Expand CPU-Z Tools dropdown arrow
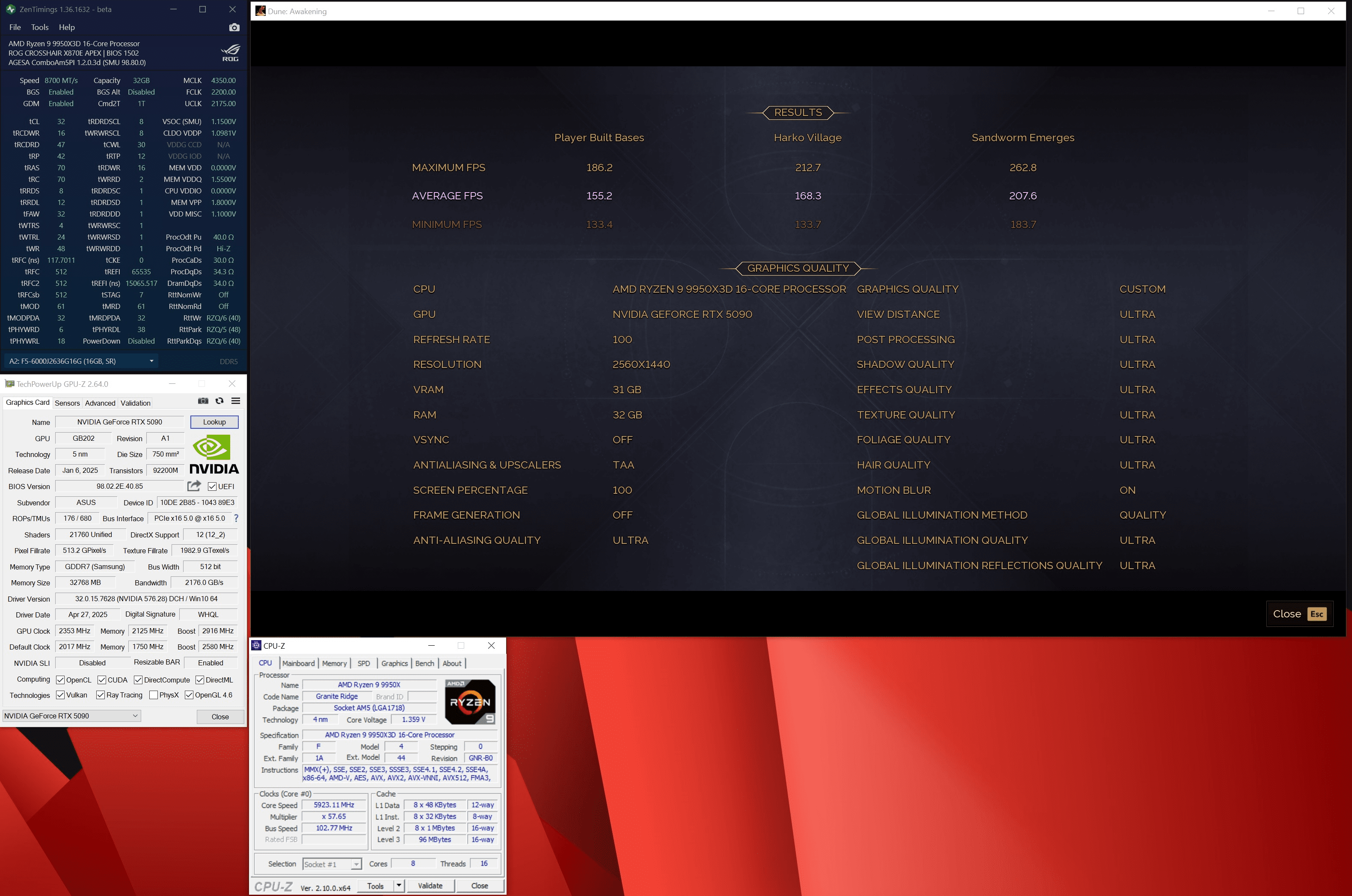The width and height of the screenshot is (1352, 896). (x=399, y=886)
